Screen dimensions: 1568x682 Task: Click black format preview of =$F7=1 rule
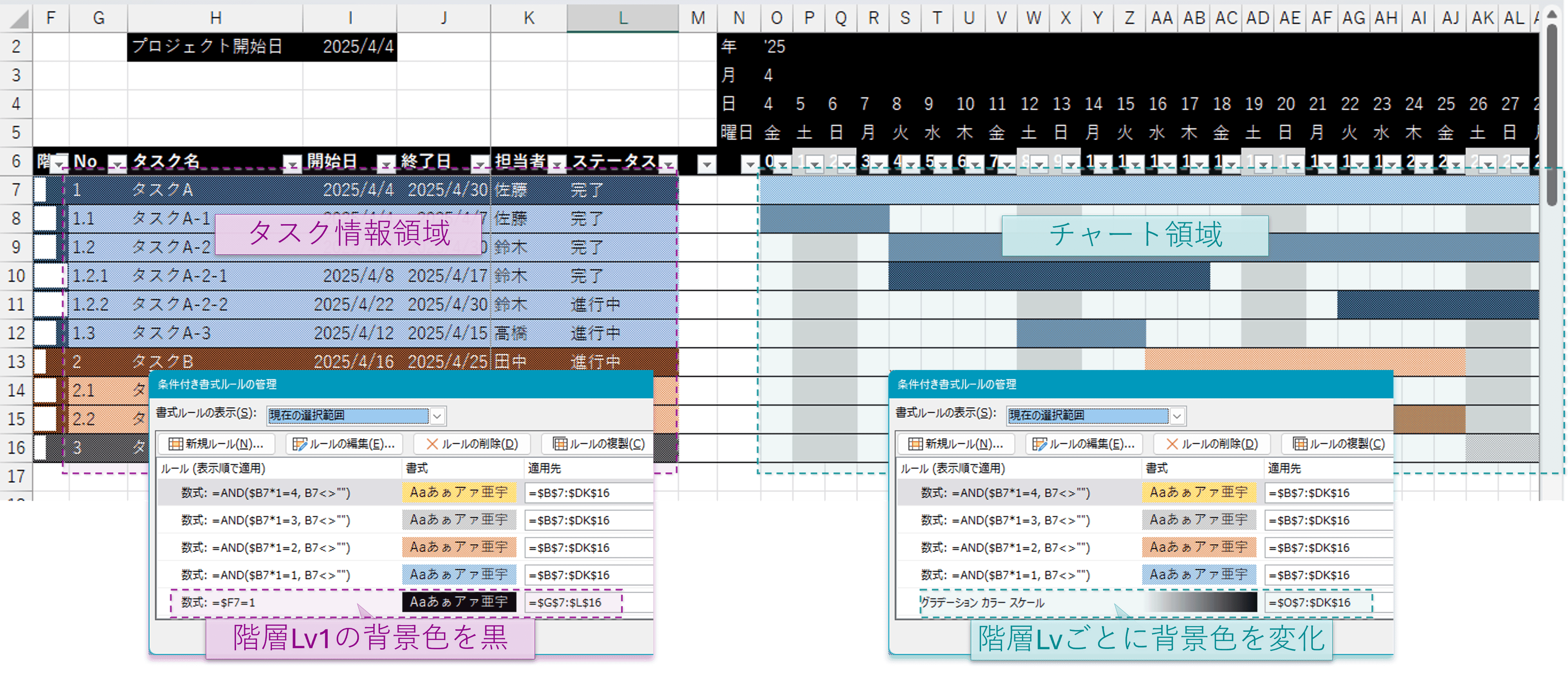(459, 602)
